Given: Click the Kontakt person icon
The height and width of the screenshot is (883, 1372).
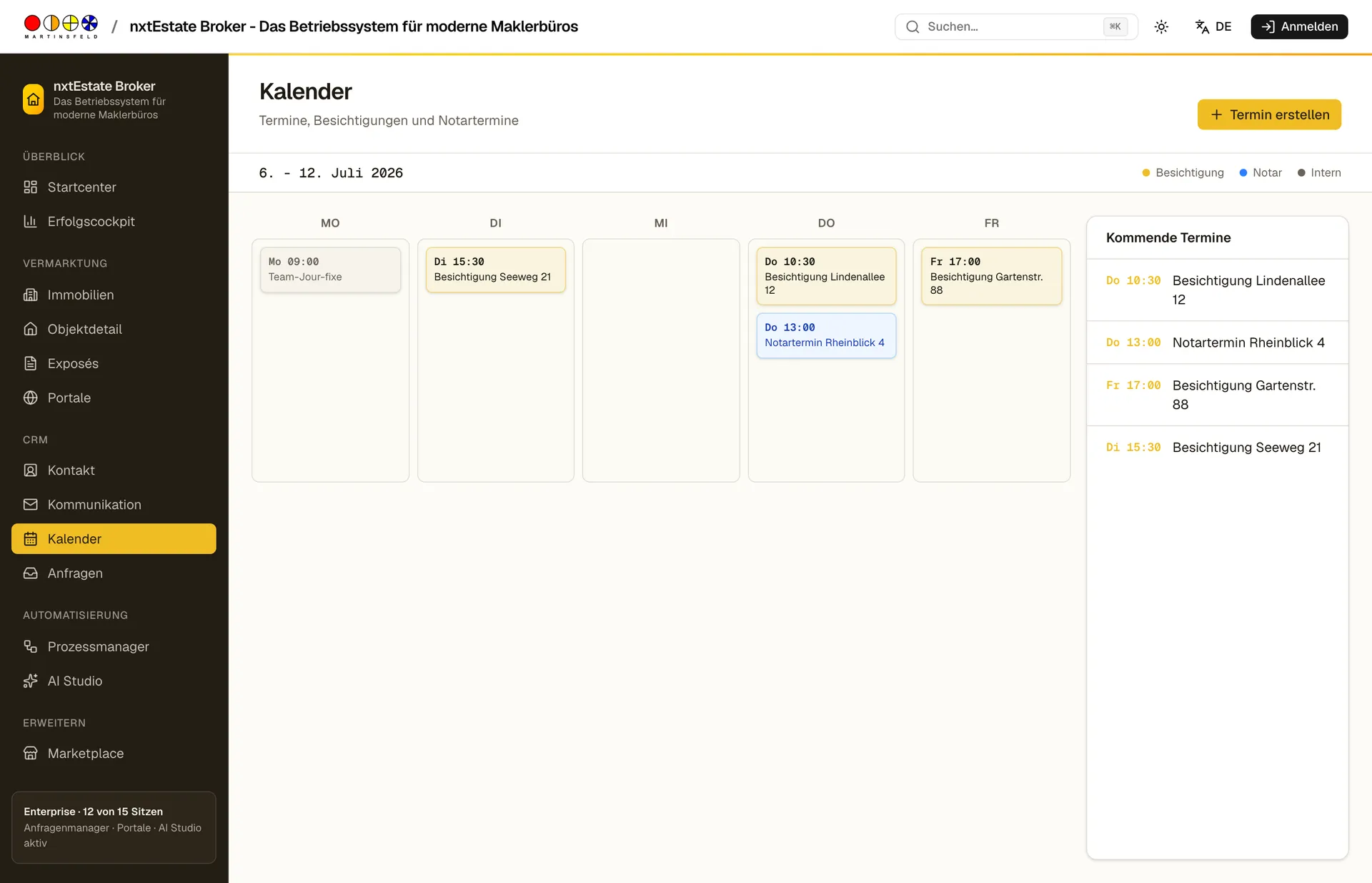Looking at the screenshot, I should click(x=30, y=470).
